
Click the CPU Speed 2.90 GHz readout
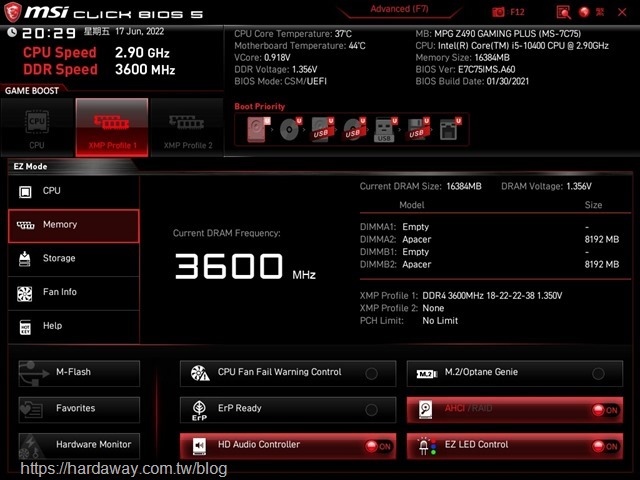pos(96,53)
